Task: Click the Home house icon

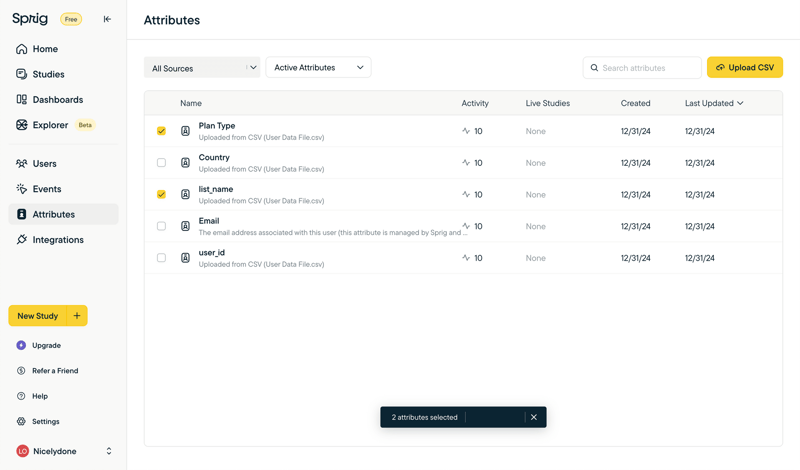Action: click(x=21, y=49)
